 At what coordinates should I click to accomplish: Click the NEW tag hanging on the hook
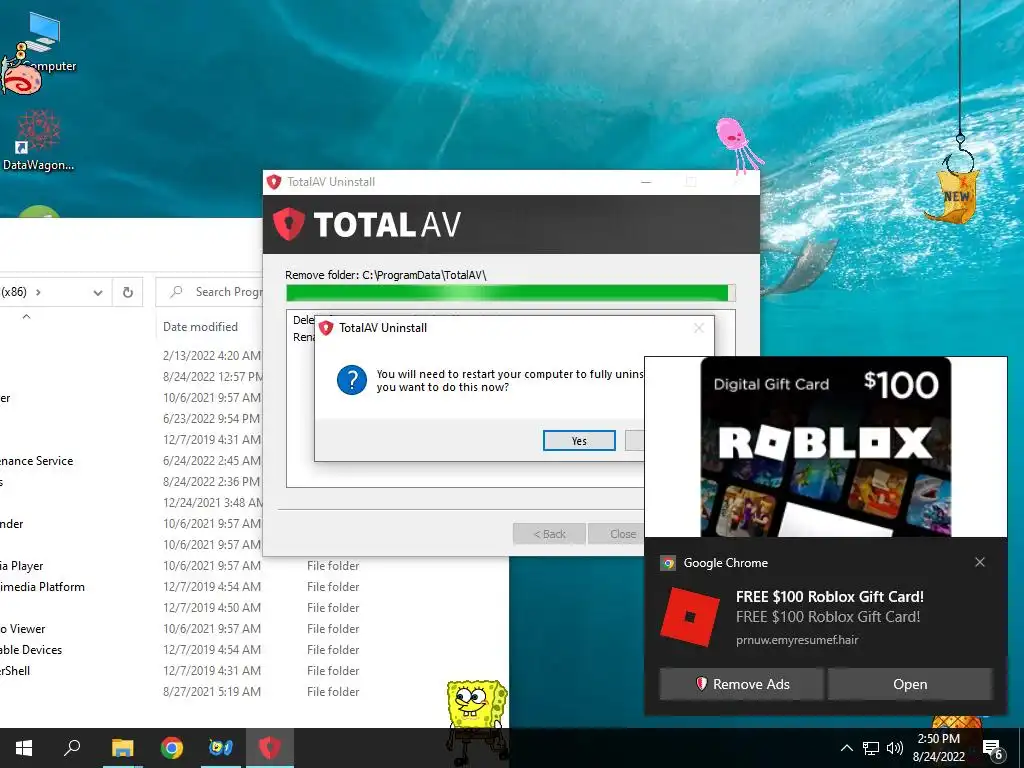(x=953, y=197)
